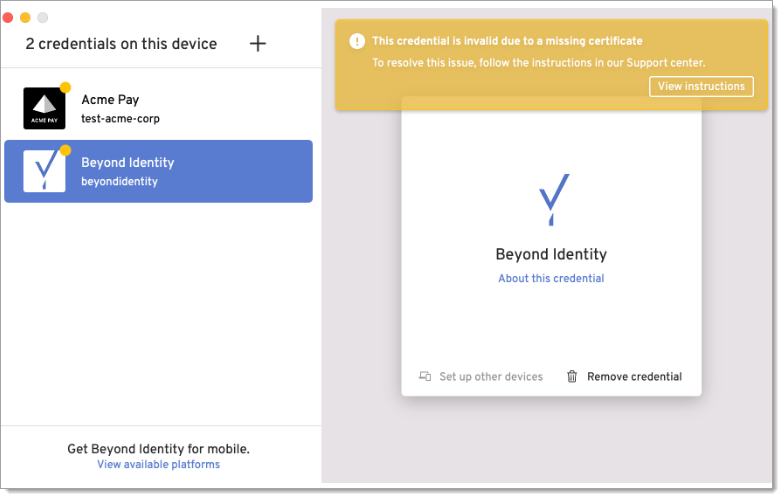Open View instructions in warning banner
This screenshot has width=783, height=499.
point(701,86)
